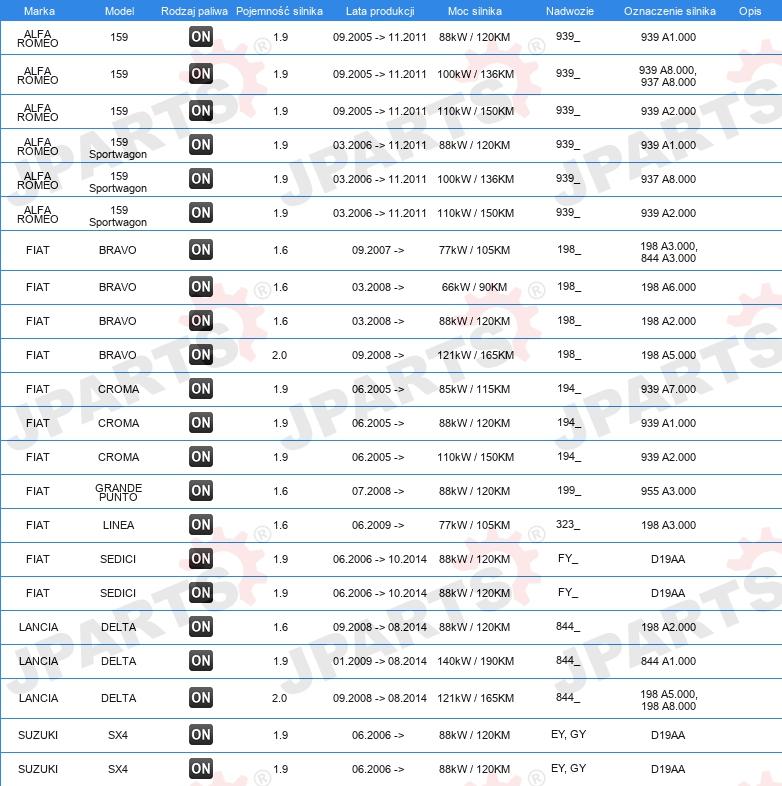782x786 pixels.
Task: Click the ON badge for Lancia Delta 2.0 121kW row
Action: pos(201,698)
